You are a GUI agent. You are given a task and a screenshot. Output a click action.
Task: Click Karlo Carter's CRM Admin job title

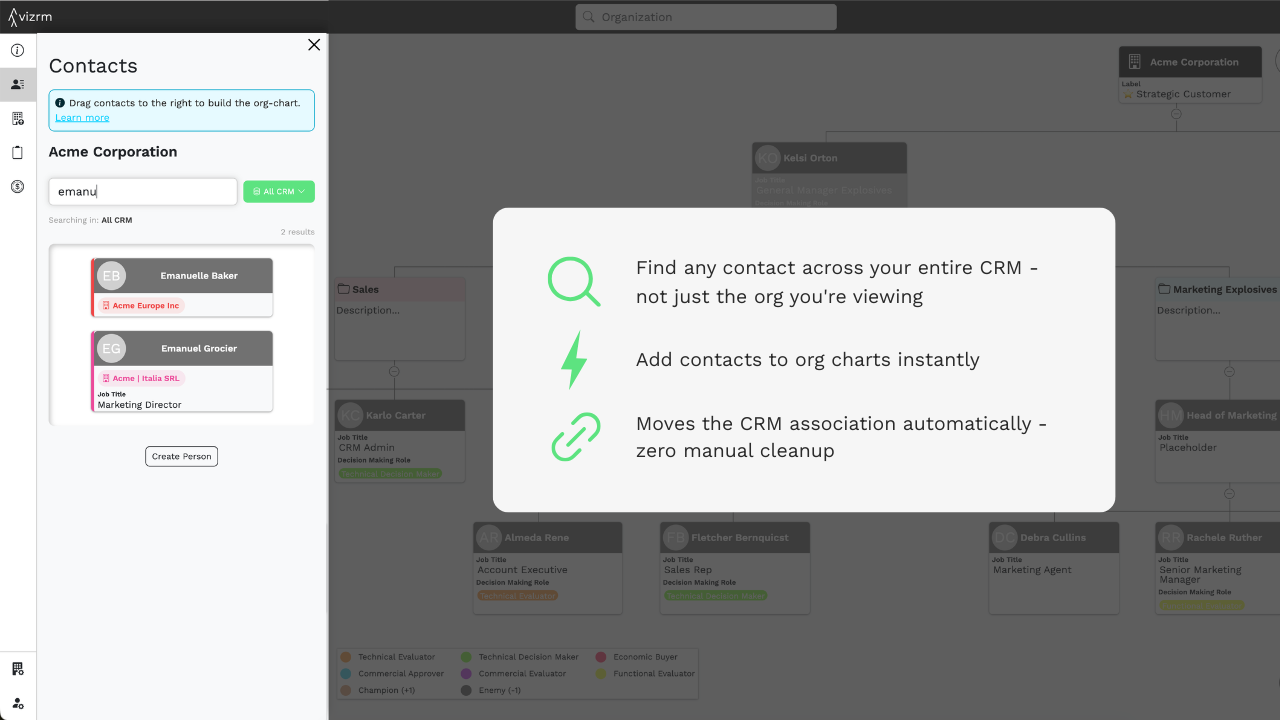[x=367, y=448]
